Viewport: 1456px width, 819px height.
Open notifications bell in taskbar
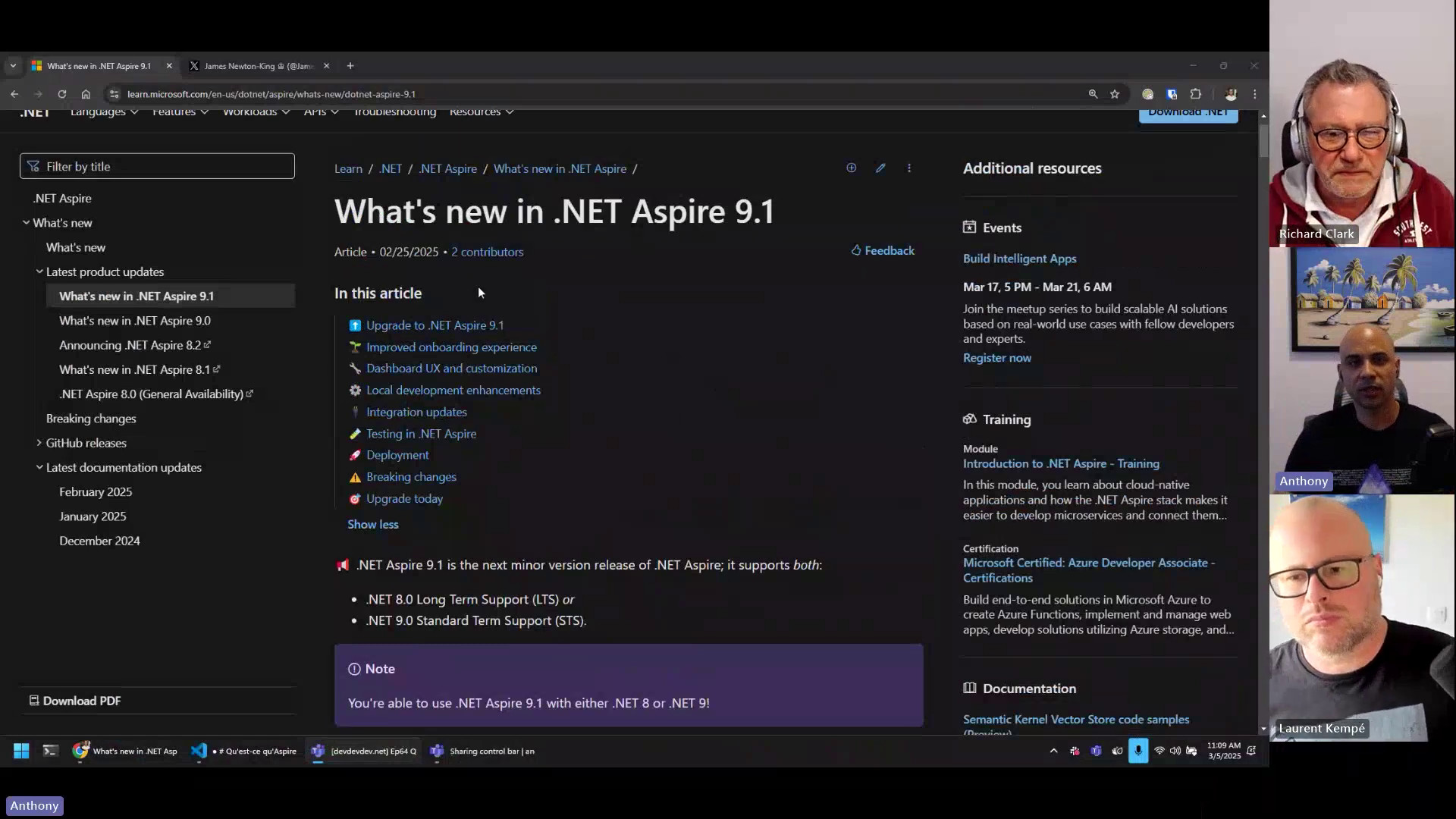[x=1251, y=751]
